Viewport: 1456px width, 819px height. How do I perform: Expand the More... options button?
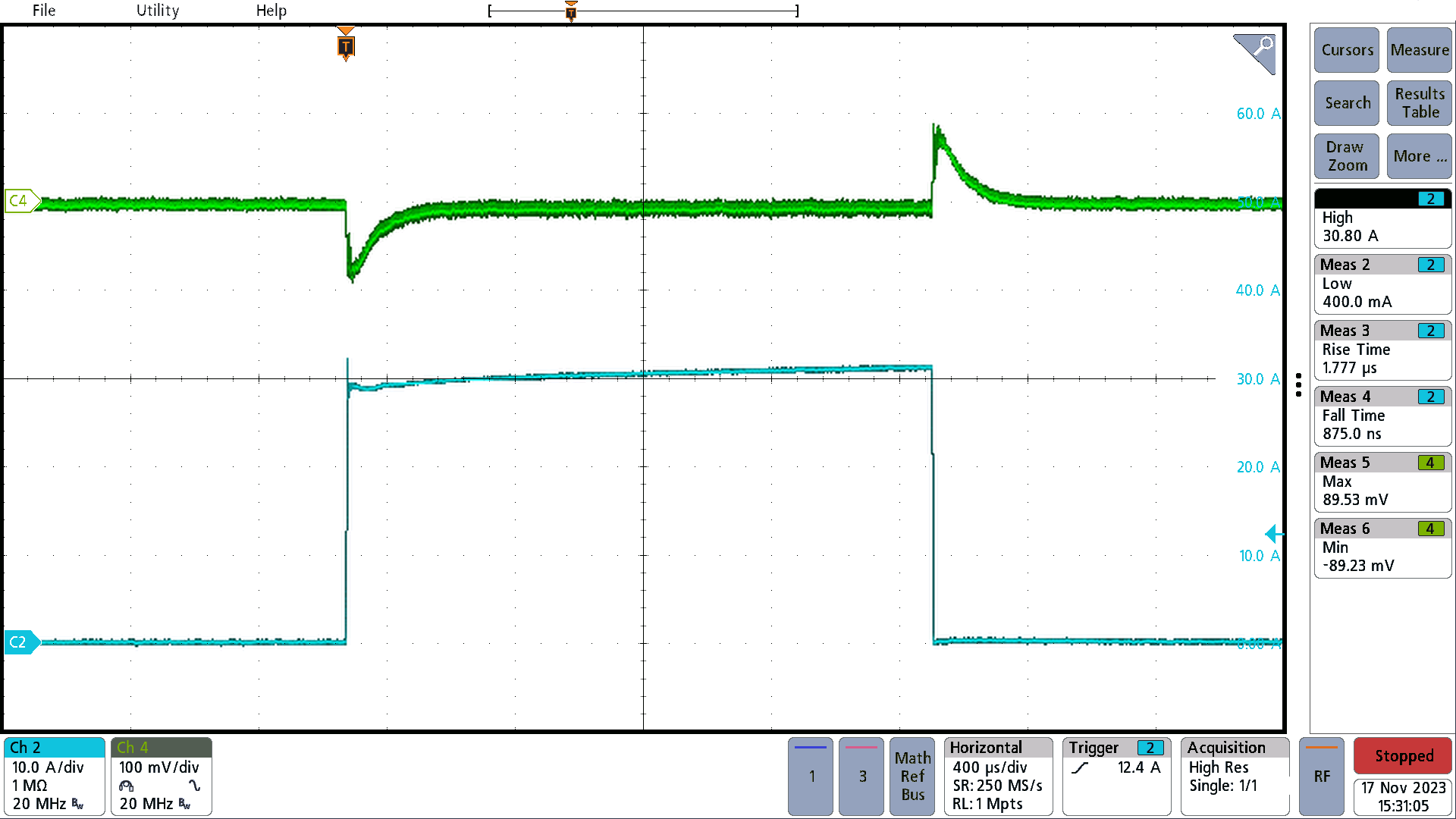(x=1419, y=156)
